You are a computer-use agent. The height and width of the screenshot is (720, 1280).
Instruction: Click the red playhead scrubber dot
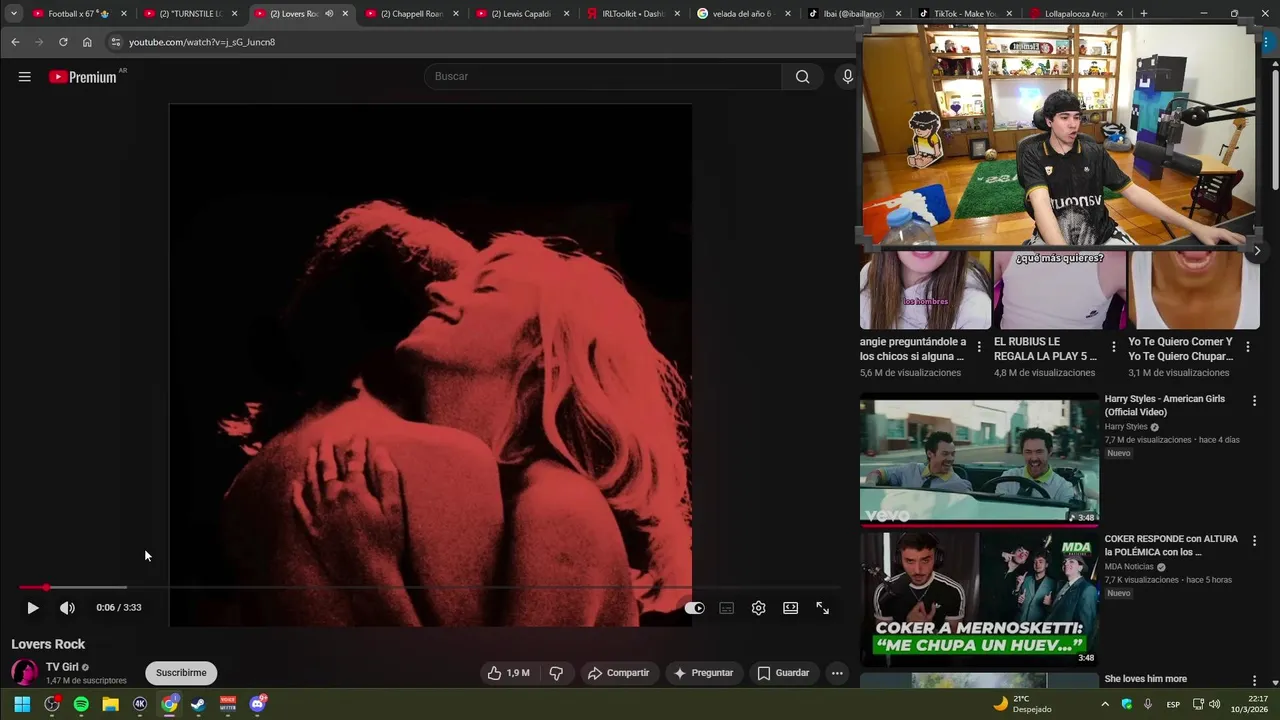pos(45,587)
